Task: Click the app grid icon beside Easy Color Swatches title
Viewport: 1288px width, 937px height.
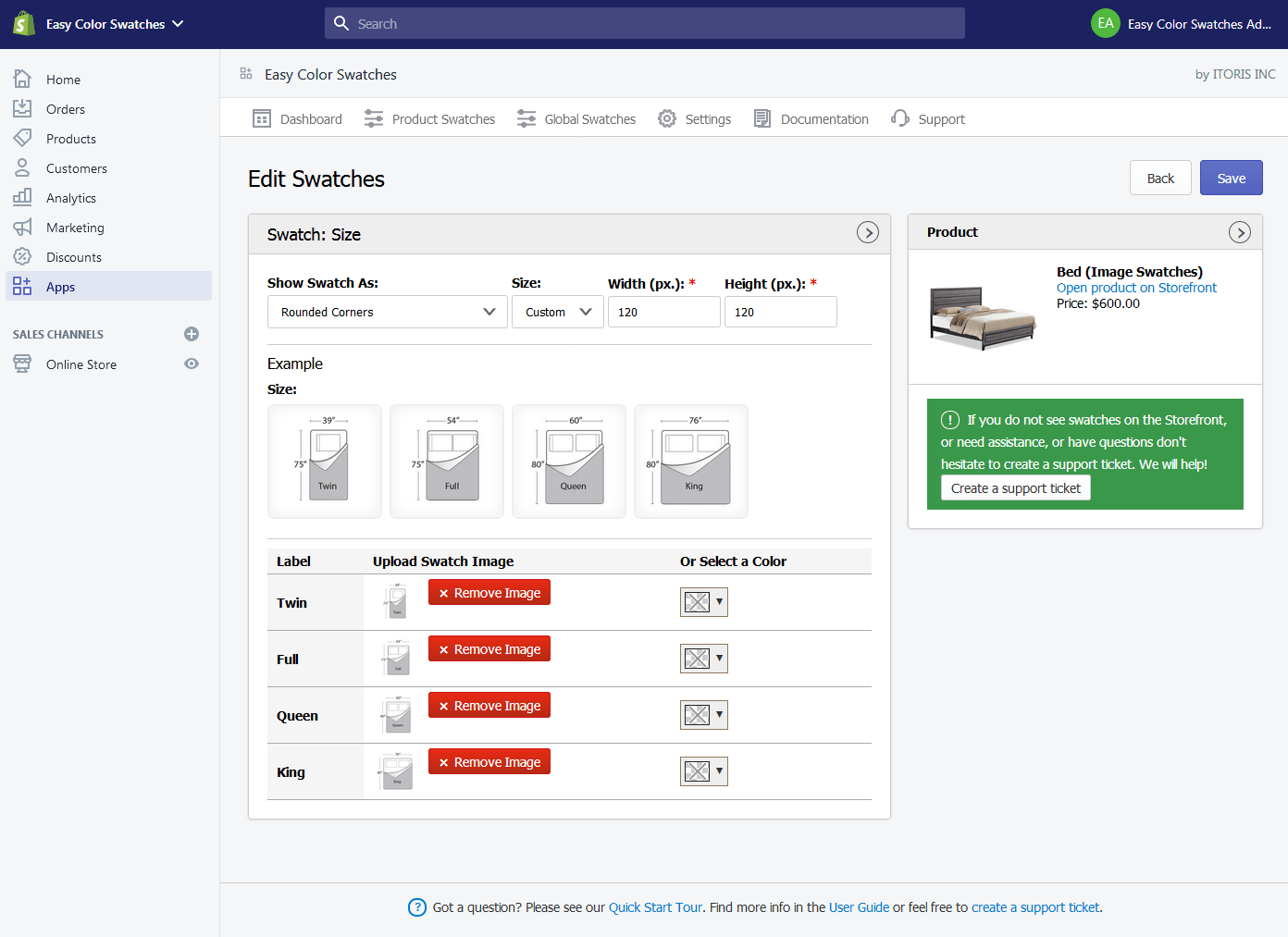Action: point(246,73)
